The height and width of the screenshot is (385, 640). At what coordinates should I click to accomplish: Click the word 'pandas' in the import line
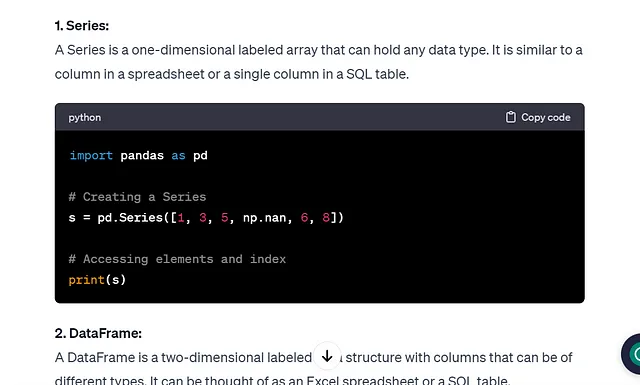click(142, 156)
